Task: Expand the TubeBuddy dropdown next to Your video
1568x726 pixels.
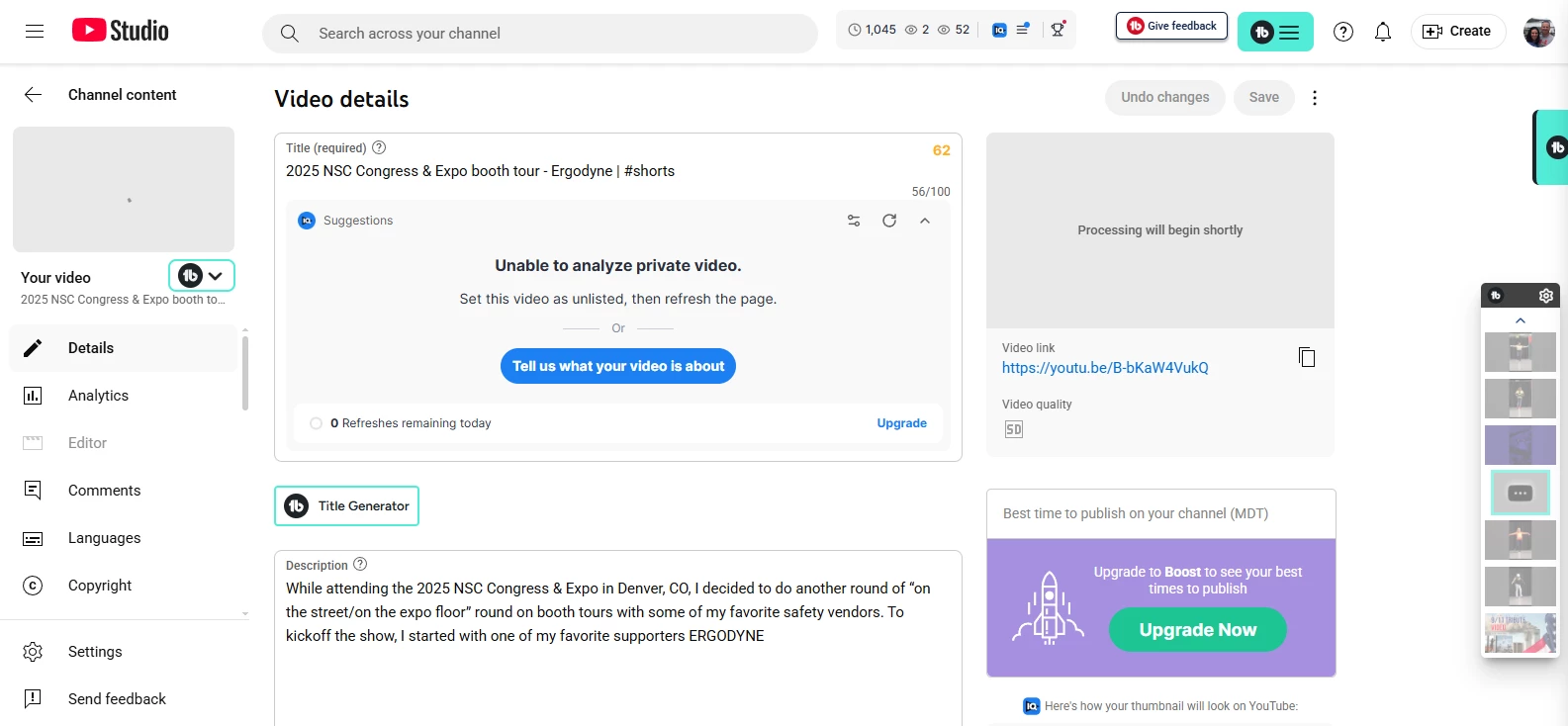Action: click(202, 276)
